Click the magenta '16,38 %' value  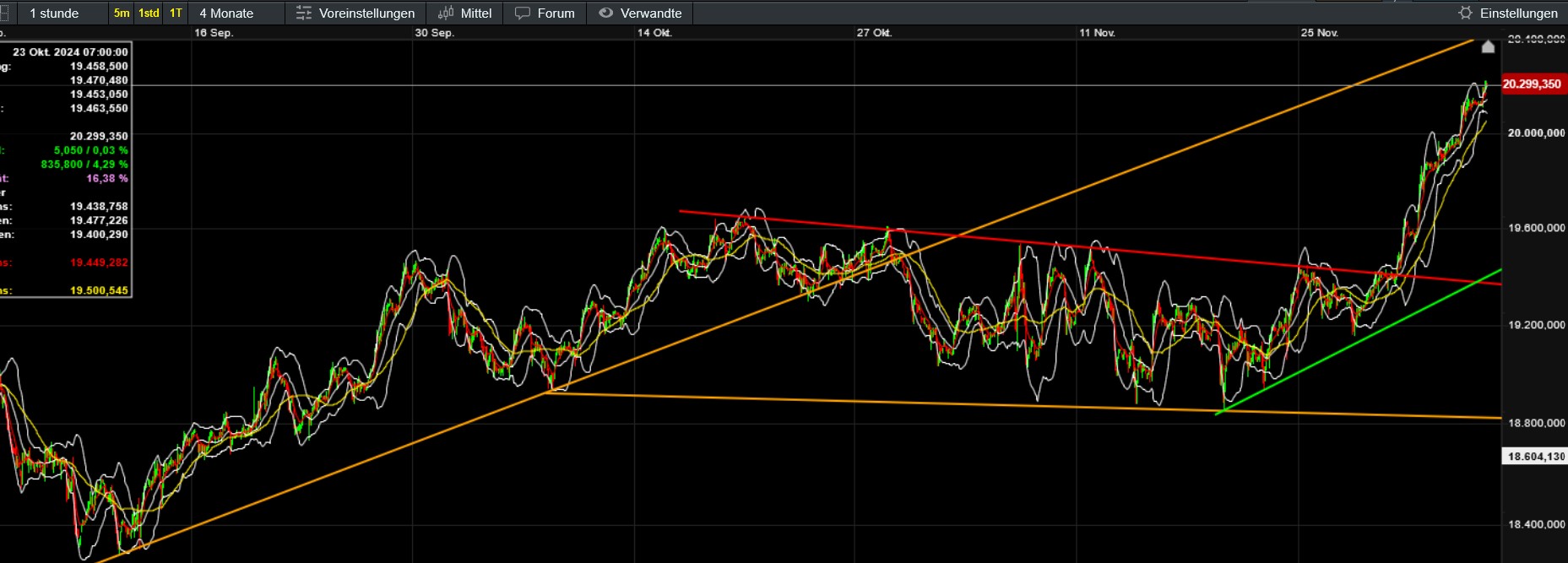point(107,178)
